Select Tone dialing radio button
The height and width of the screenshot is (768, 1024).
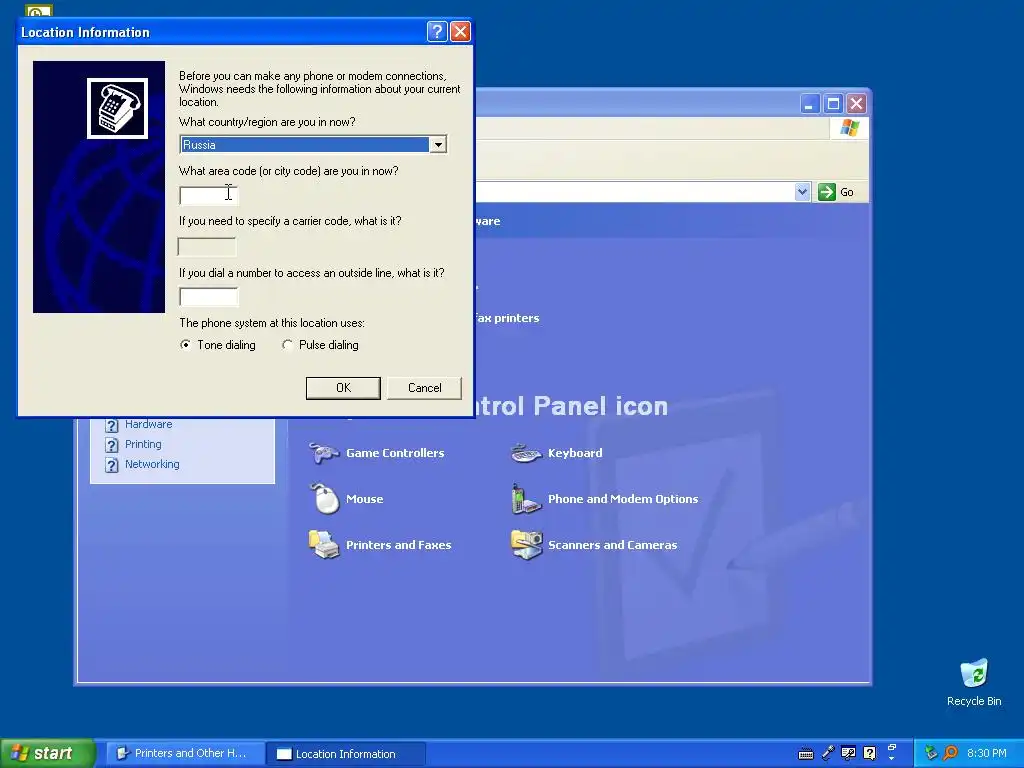[185, 345]
